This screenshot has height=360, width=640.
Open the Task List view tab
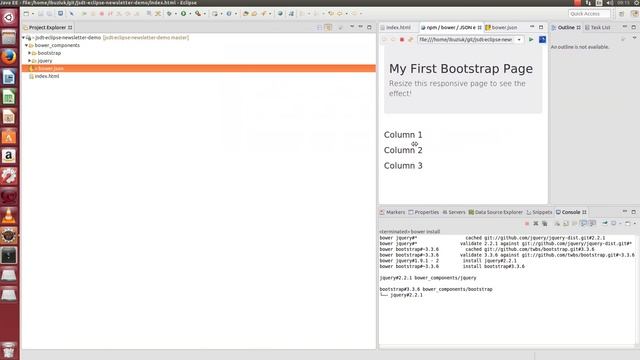(598, 27)
